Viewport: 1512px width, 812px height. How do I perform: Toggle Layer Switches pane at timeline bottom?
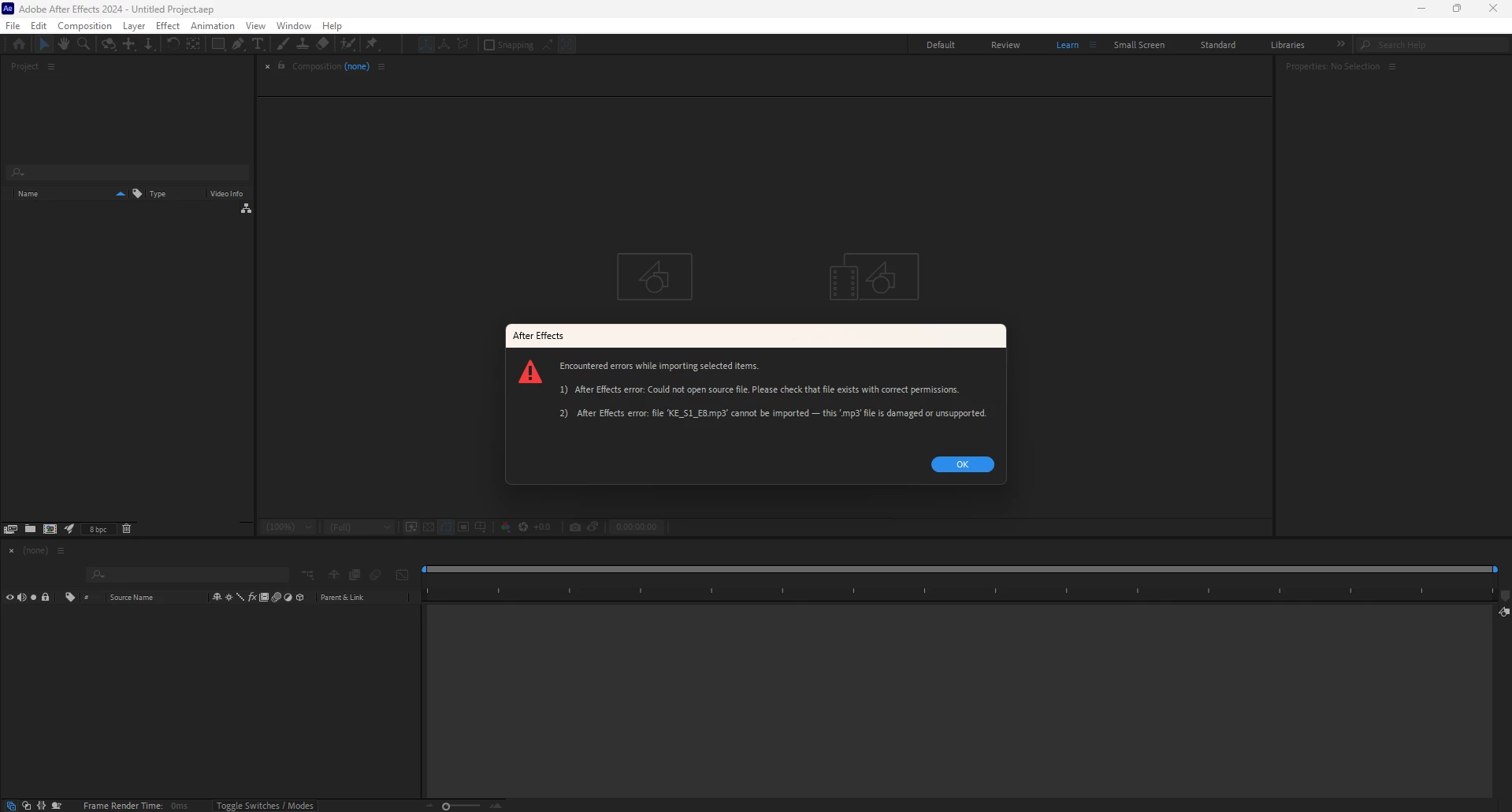pyautogui.click(x=11, y=806)
